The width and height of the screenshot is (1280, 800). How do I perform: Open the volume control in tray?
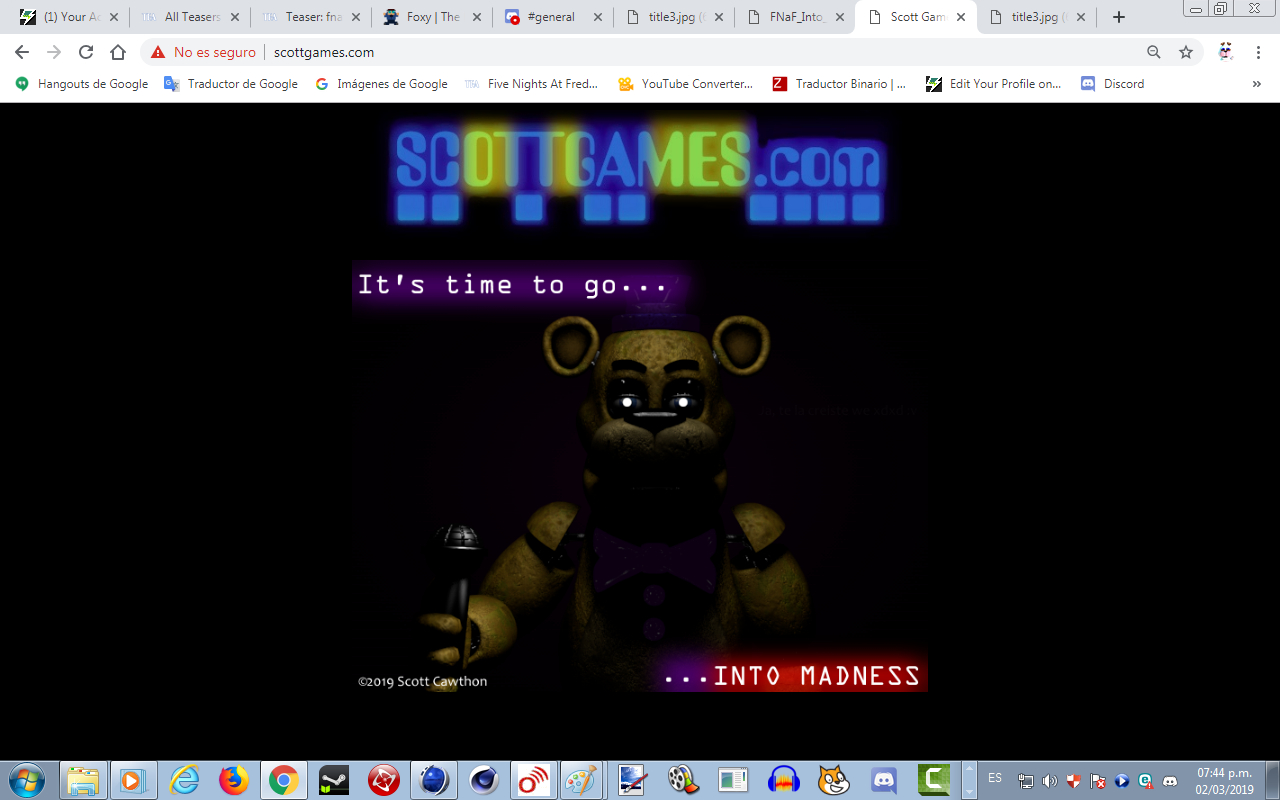coord(1049,781)
